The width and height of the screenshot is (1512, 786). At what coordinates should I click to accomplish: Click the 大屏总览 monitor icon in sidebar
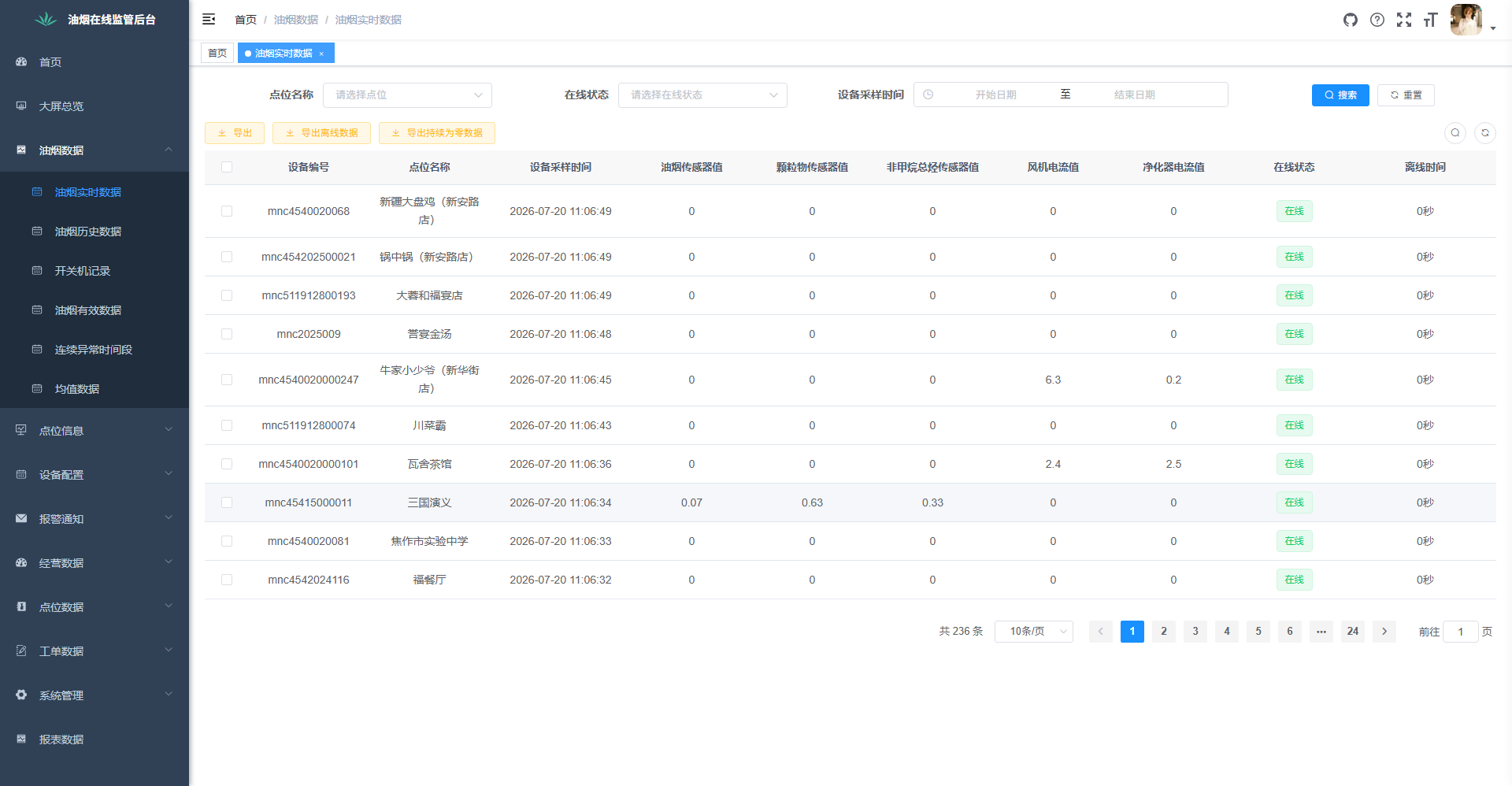(21, 106)
